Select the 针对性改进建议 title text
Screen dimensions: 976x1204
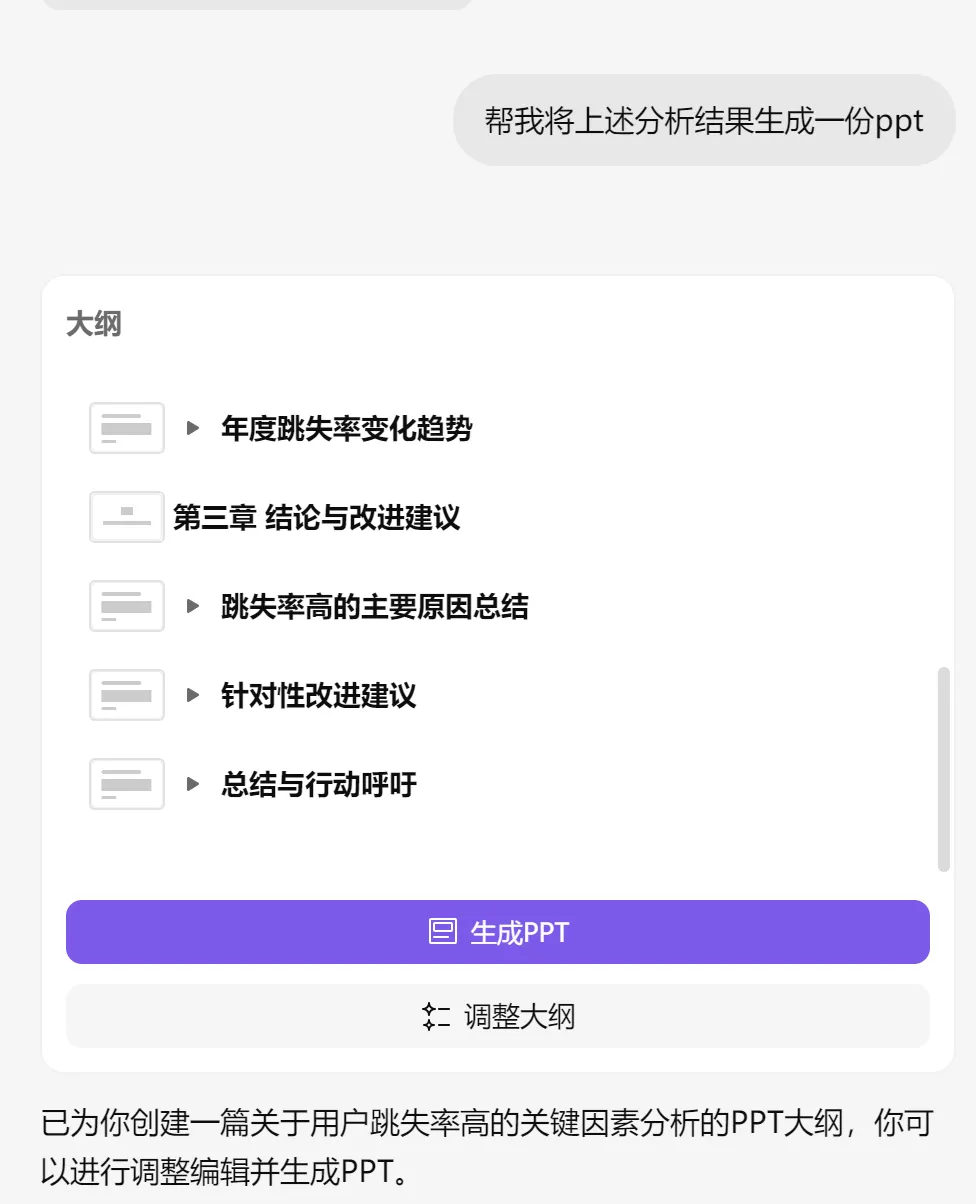(x=319, y=696)
